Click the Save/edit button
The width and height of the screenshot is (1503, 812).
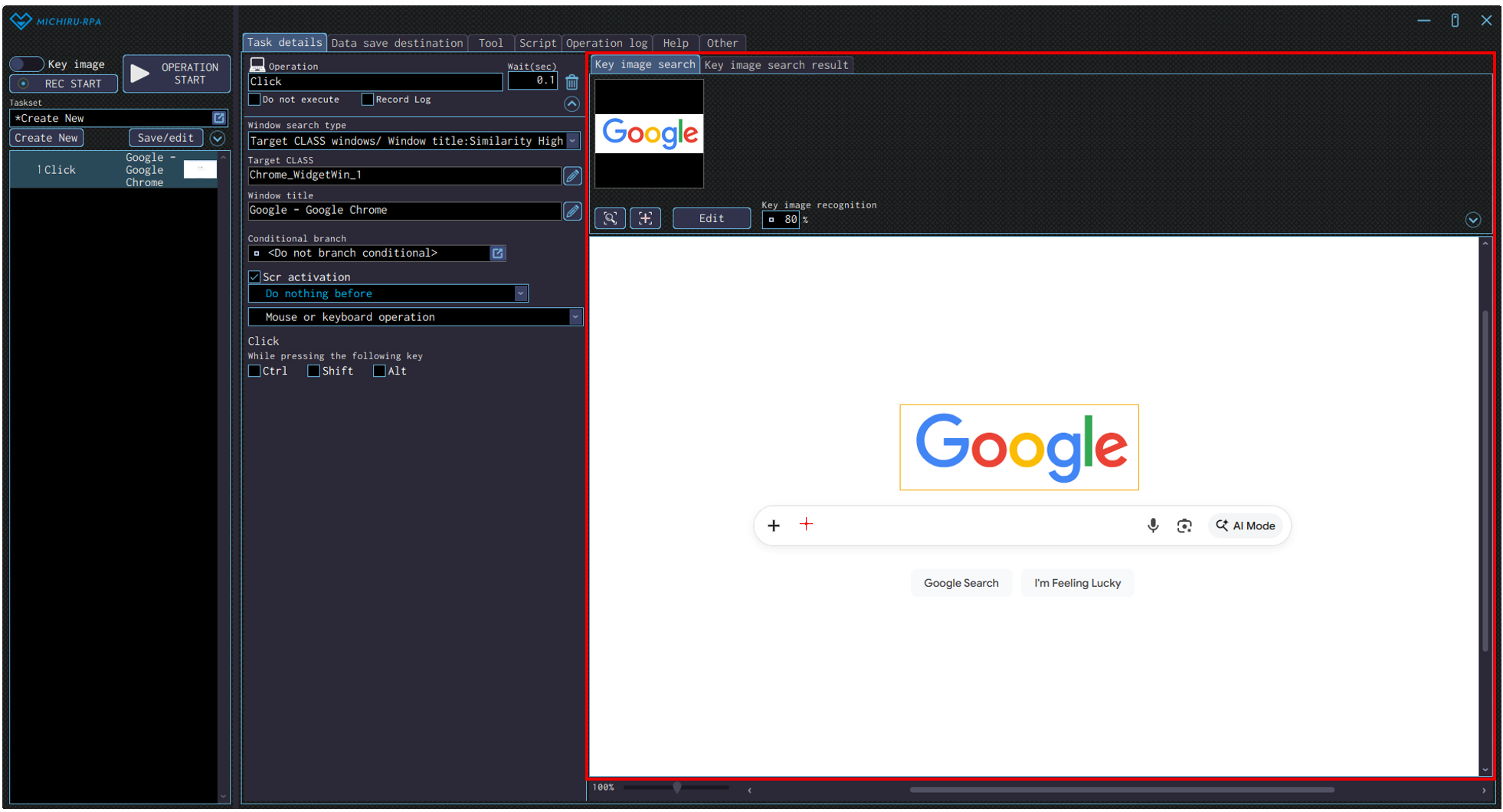pos(165,138)
